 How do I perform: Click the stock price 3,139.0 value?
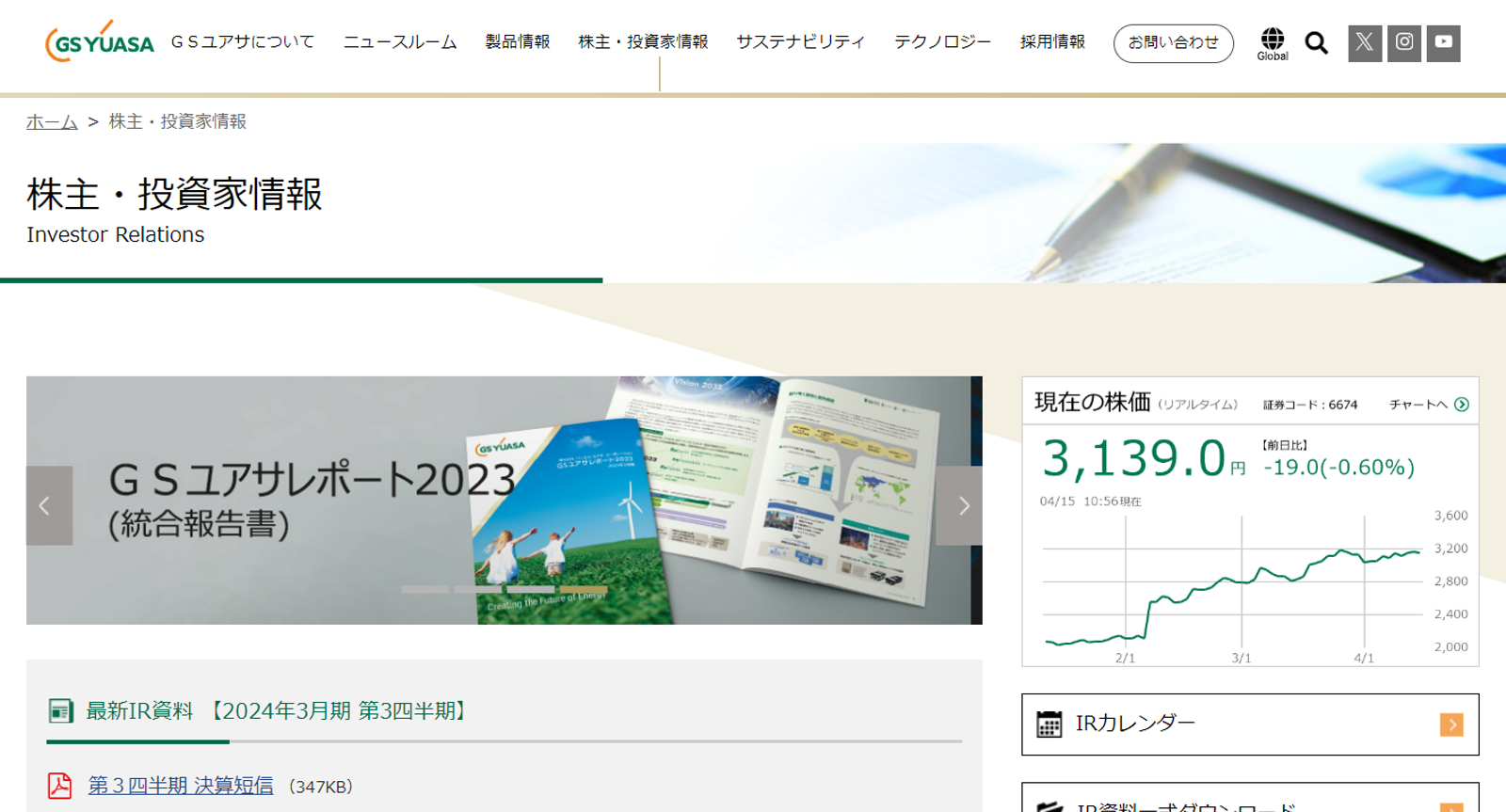tap(1134, 458)
